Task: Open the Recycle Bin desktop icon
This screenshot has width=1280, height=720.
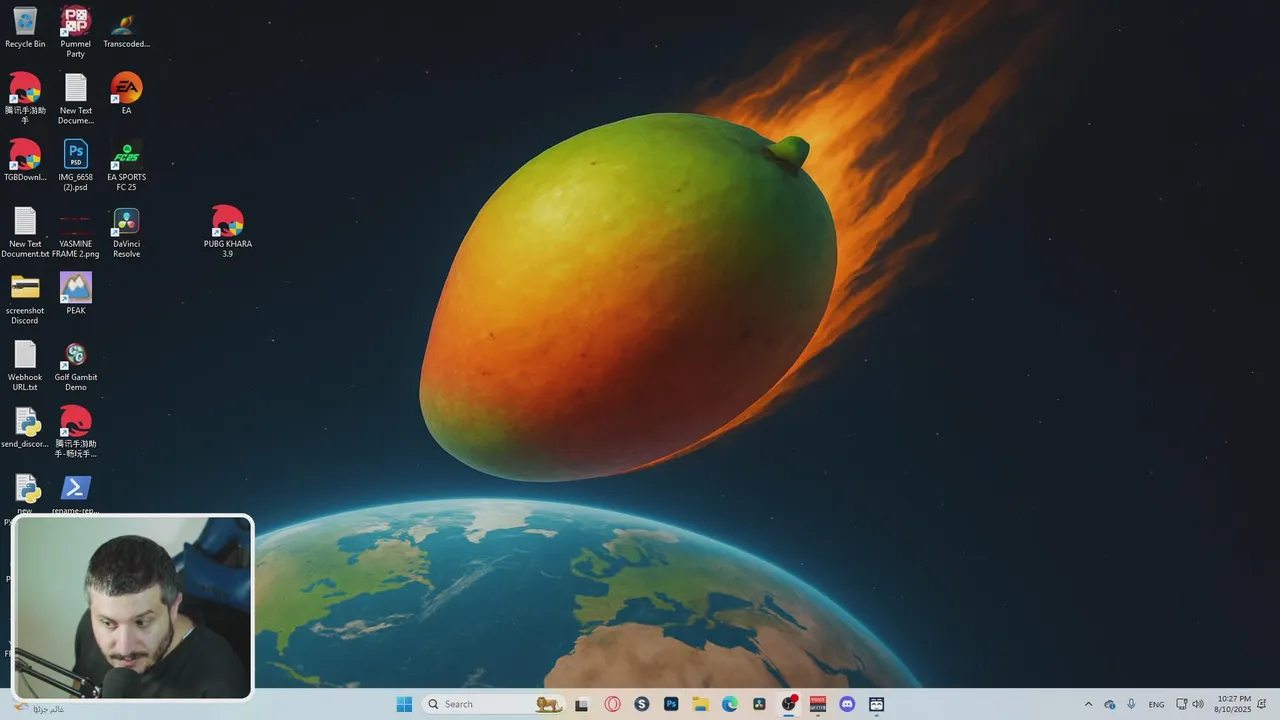Action: 25,28
